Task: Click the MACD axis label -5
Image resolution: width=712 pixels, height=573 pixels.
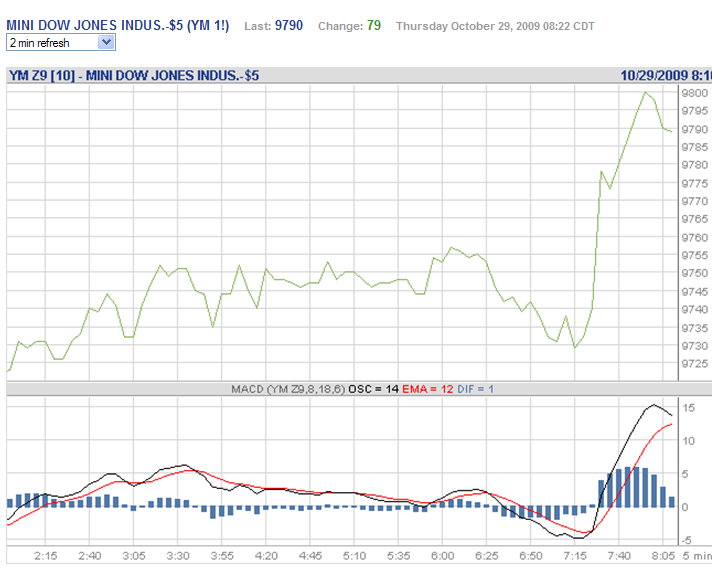Action: pos(686,540)
